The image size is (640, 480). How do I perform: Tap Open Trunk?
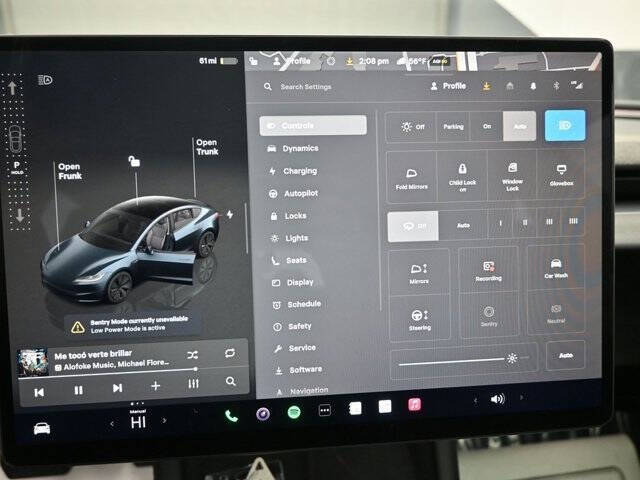pos(207,147)
